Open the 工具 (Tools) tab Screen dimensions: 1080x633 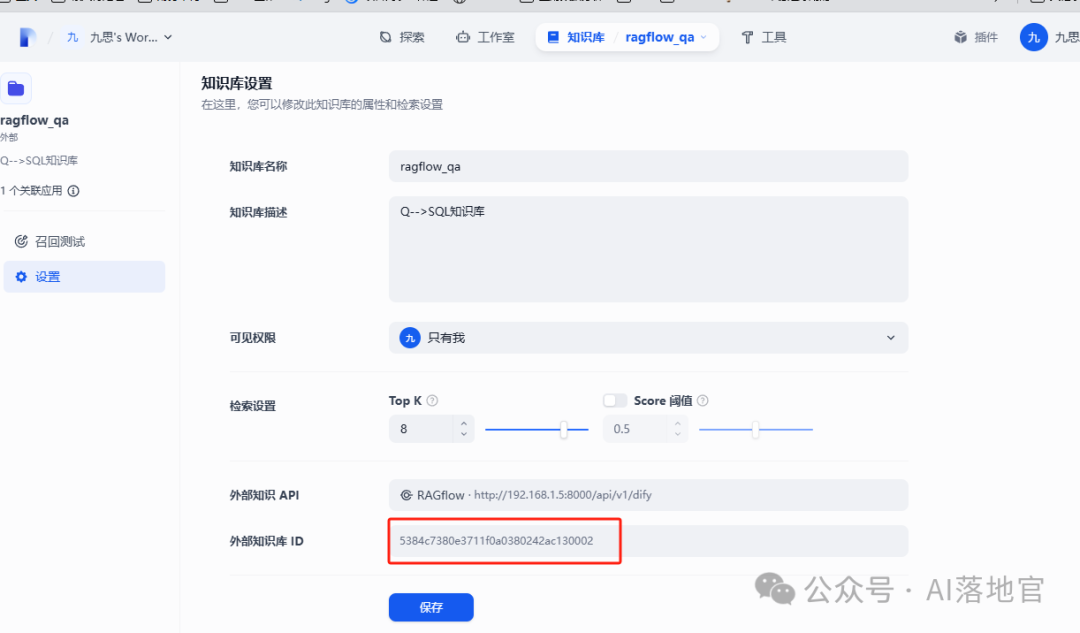(763, 37)
